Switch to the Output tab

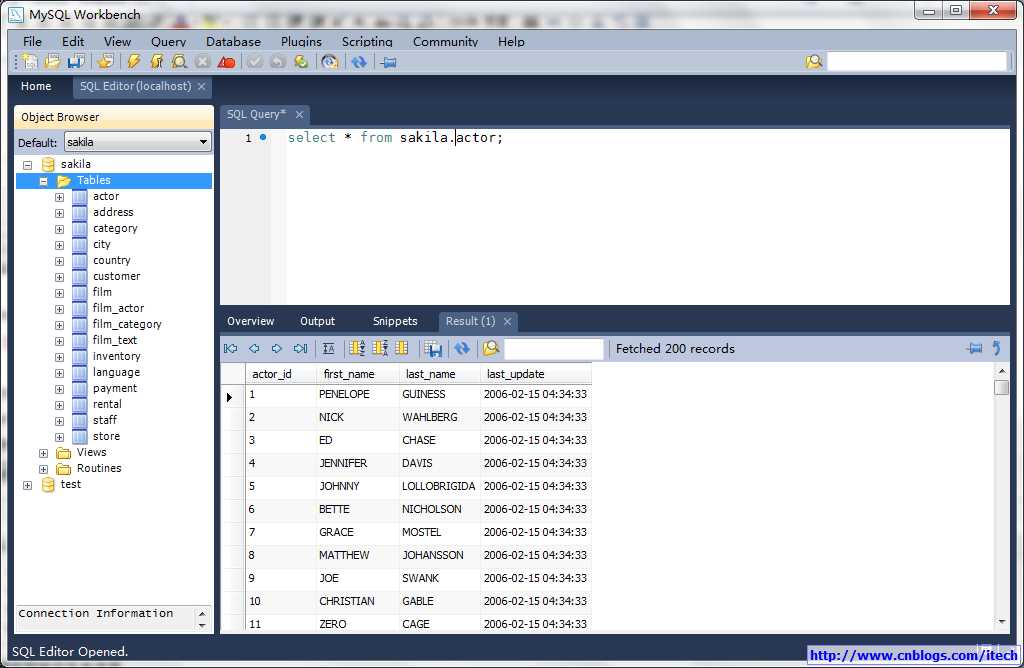pos(317,321)
